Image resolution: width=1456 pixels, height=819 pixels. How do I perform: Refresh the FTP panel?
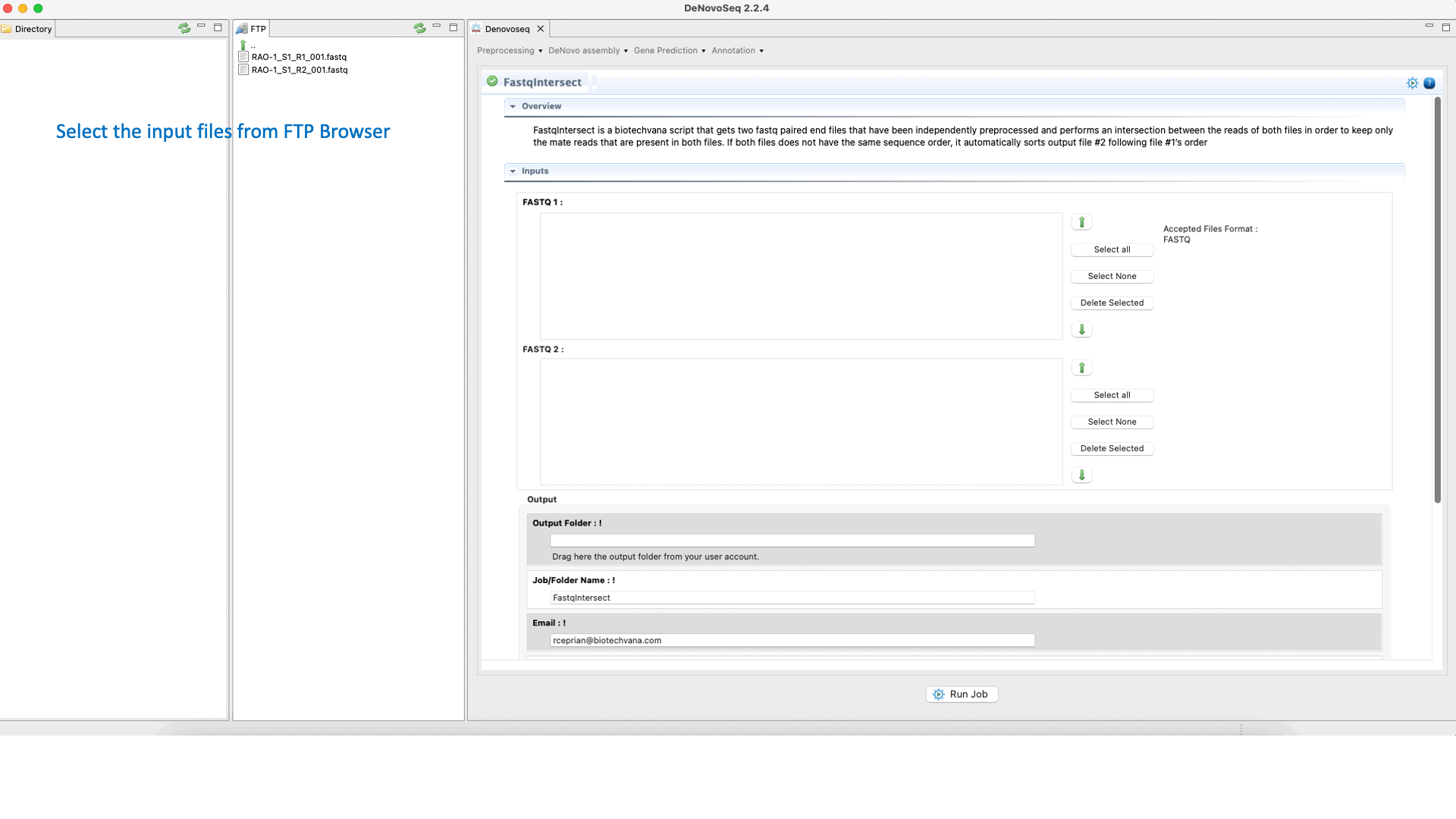(419, 28)
